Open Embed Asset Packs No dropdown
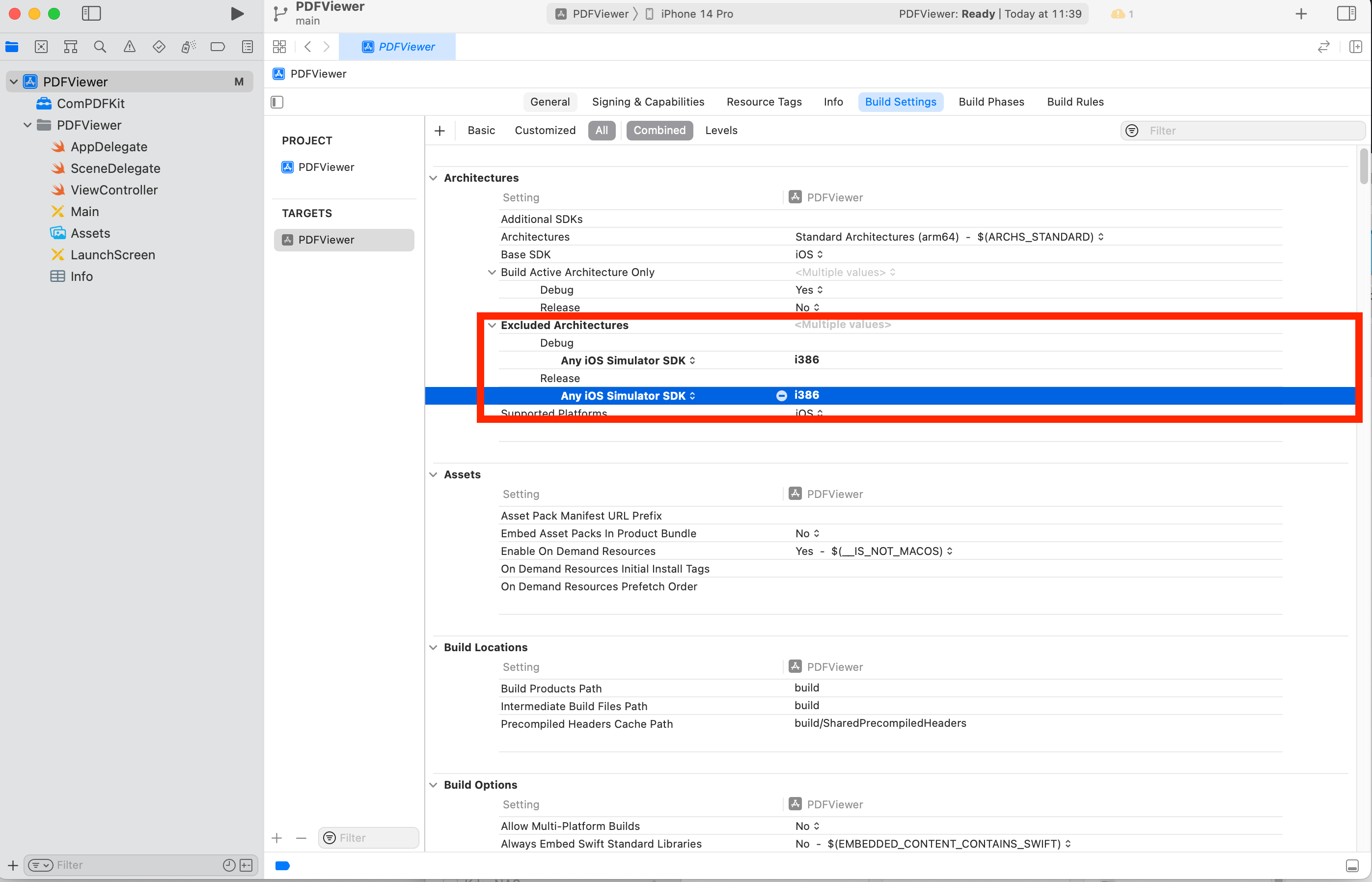The height and width of the screenshot is (882, 1372). 807,534
